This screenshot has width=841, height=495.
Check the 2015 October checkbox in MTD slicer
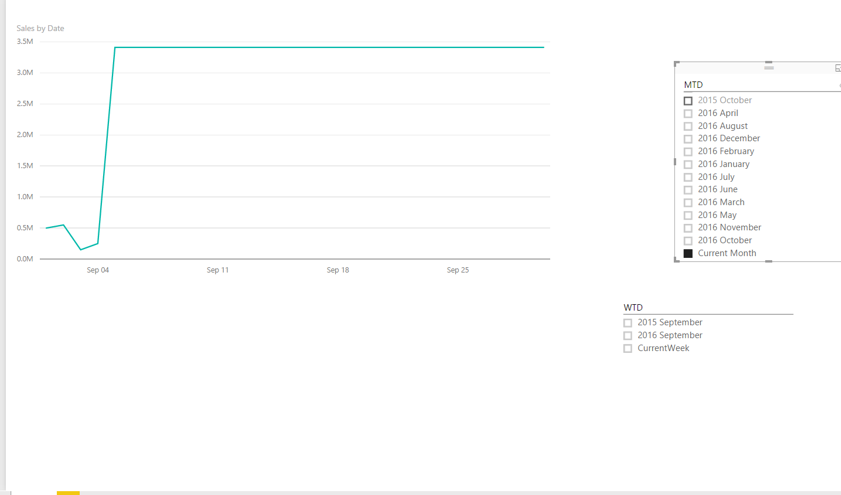pos(688,101)
